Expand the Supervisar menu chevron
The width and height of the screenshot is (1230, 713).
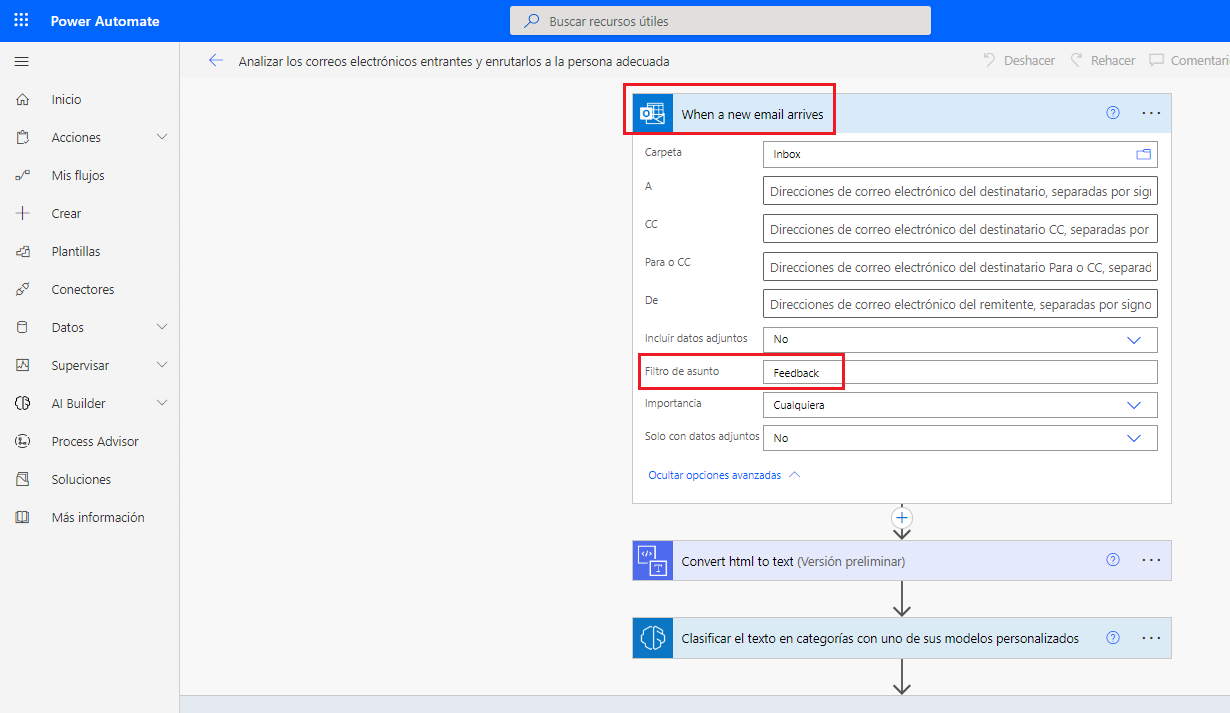click(162, 365)
